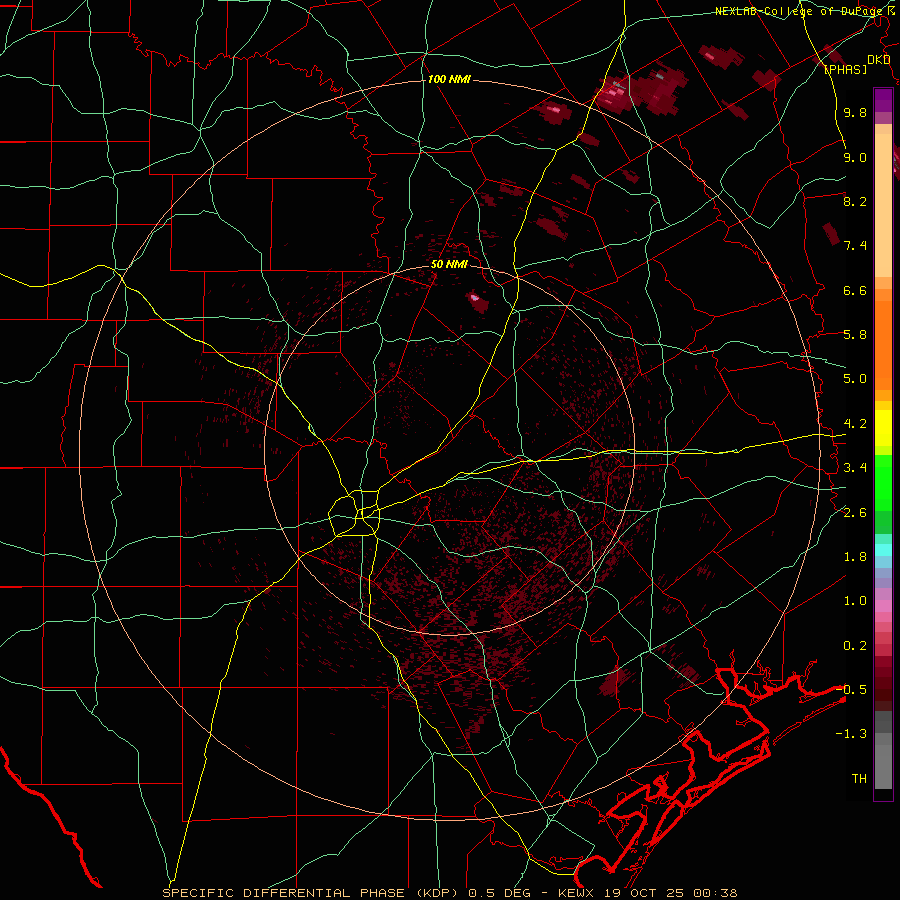
Task: Pick the gray color band beside TH
Action: click(883, 769)
